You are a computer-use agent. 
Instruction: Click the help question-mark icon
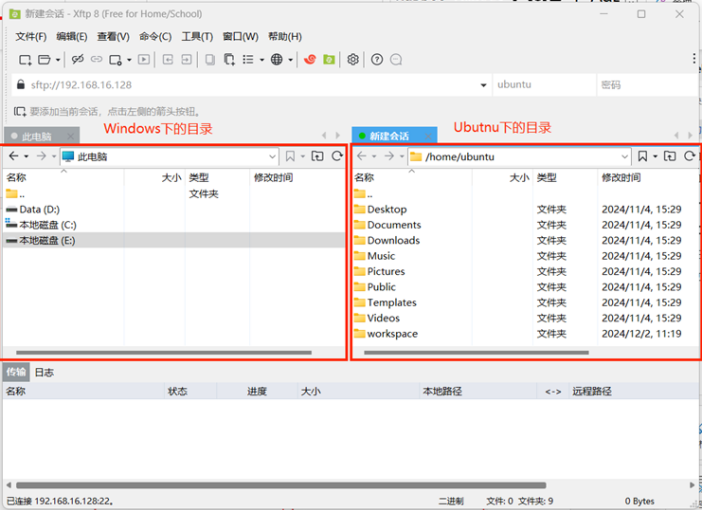click(x=377, y=59)
